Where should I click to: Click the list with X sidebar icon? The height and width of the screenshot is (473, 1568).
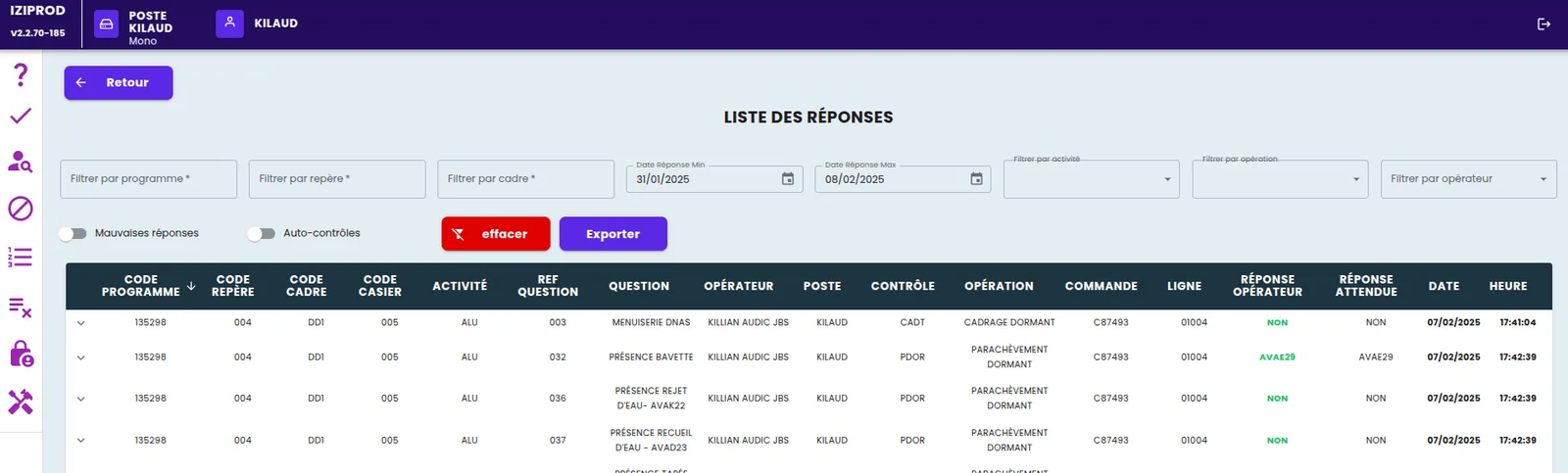(x=21, y=307)
